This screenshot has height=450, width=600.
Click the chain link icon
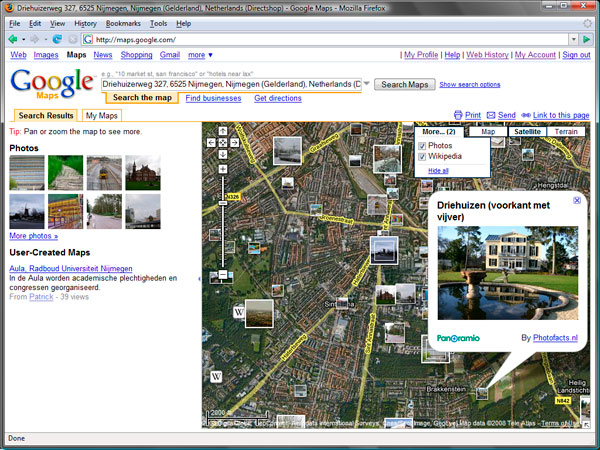point(526,115)
